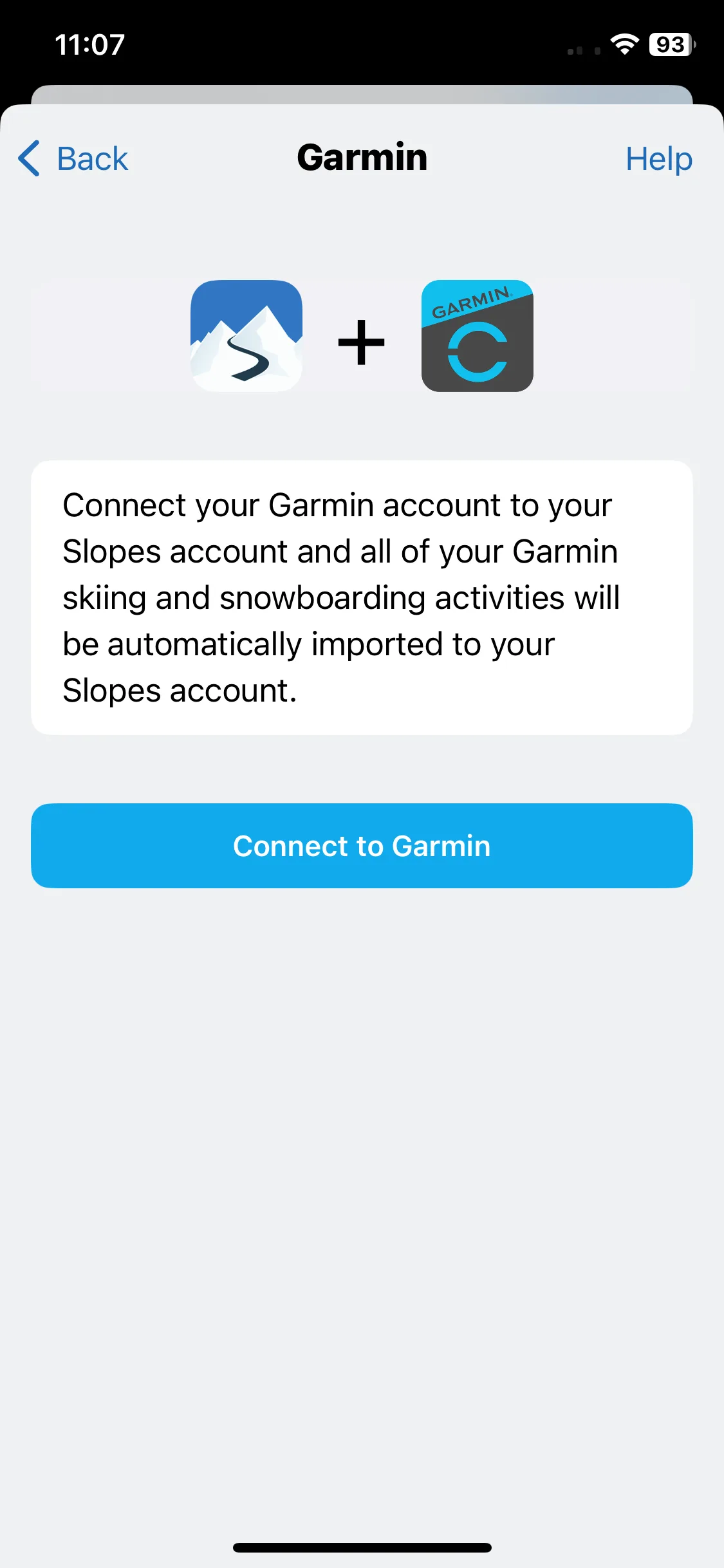Tap the Garmin title heading
The image size is (724, 1568).
click(x=362, y=158)
